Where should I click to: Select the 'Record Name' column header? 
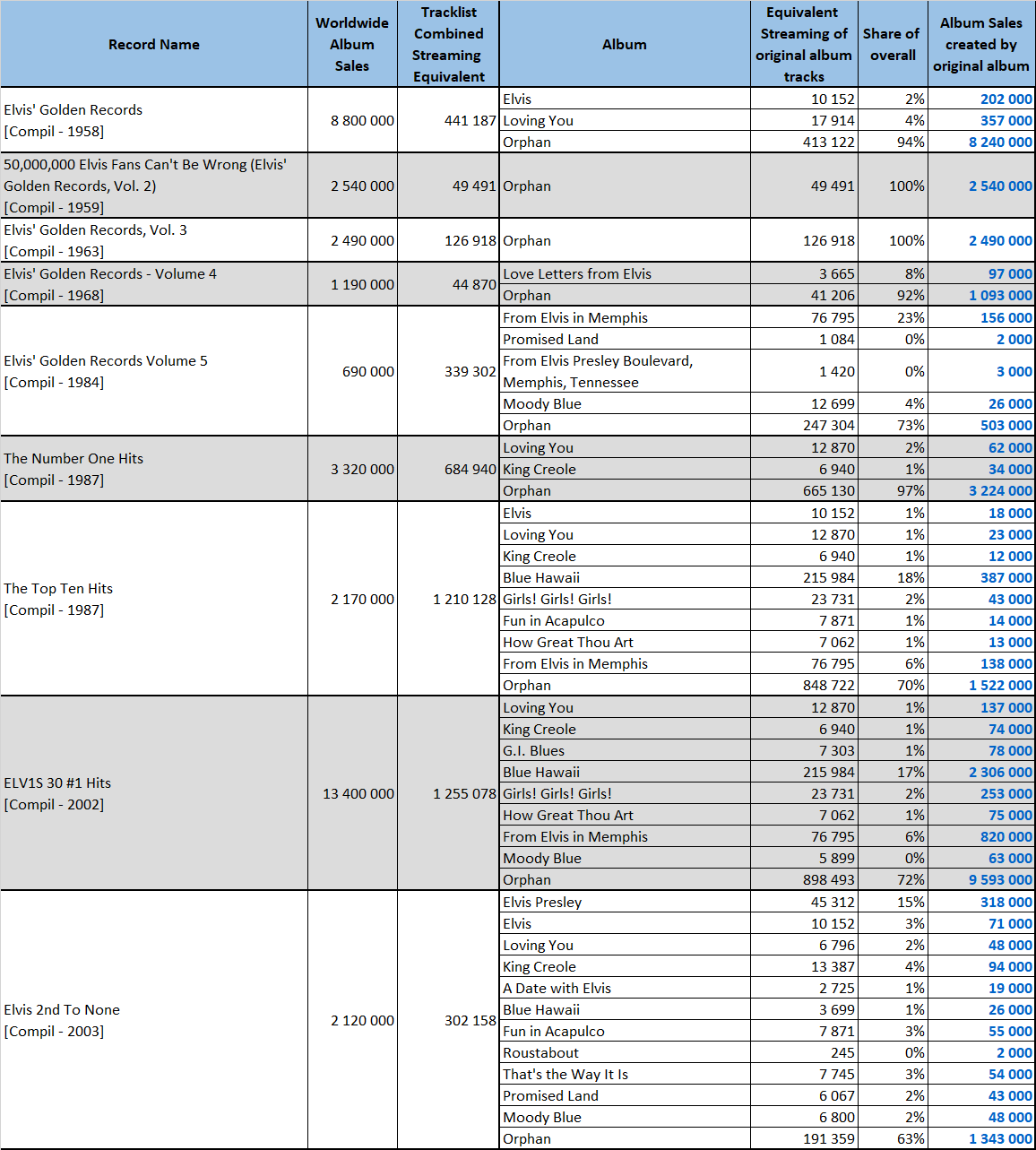click(x=154, y=44)
